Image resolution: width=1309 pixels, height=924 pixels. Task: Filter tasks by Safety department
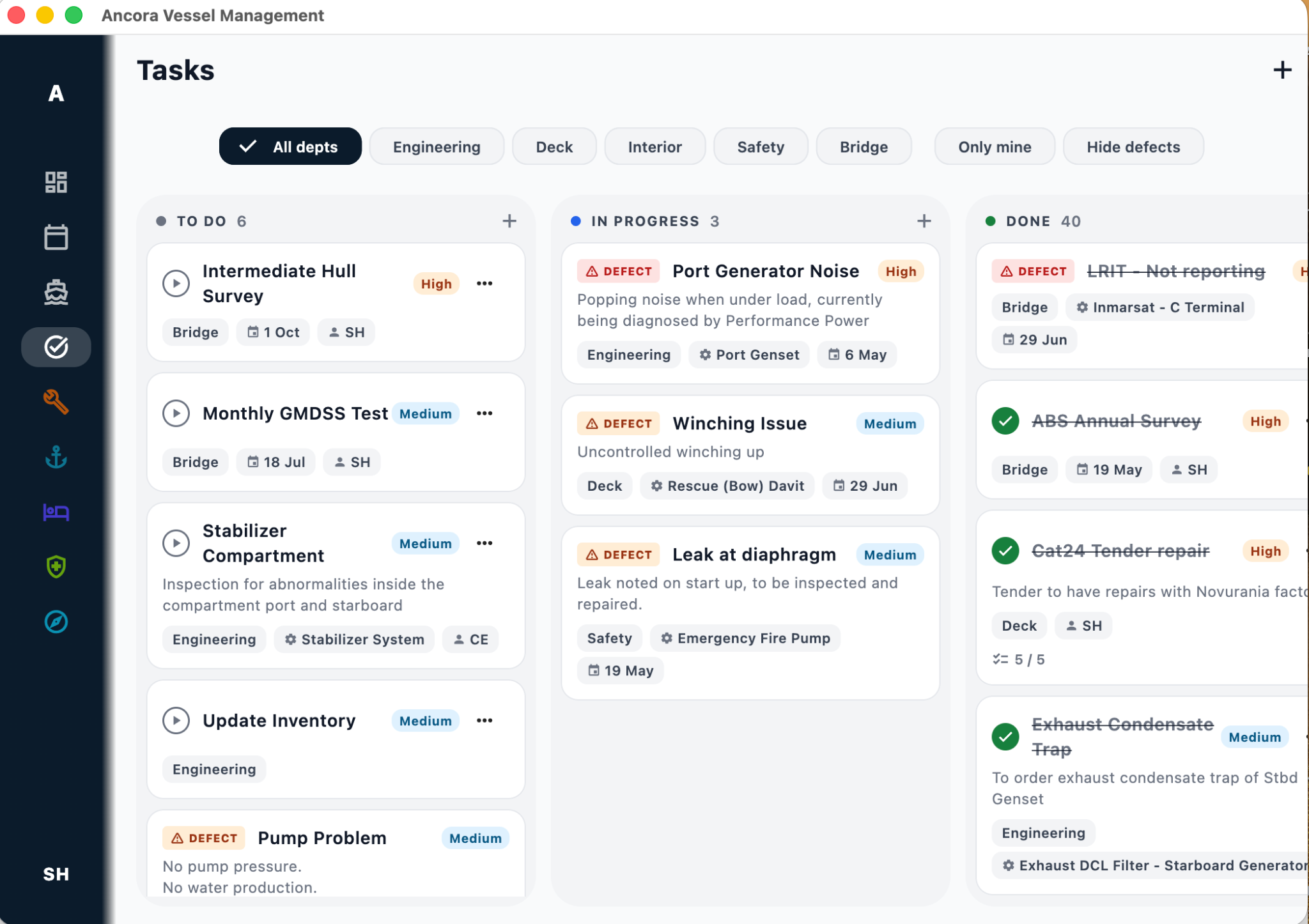761,146
